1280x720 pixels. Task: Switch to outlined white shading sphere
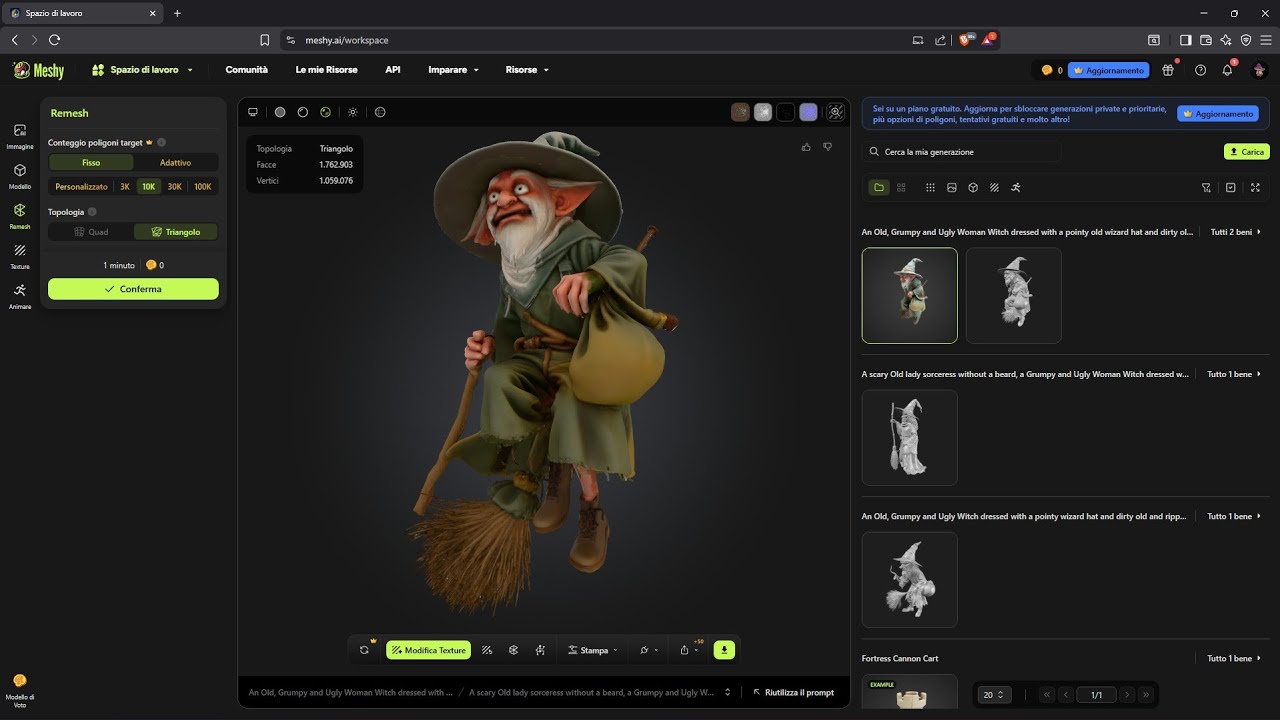pos(303,112)
